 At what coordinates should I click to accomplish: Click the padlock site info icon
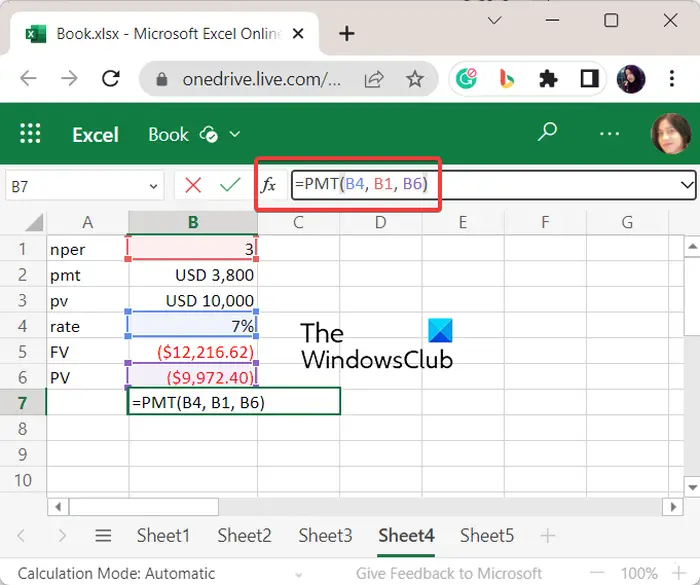pyautogui.click(x=162, y=79)
